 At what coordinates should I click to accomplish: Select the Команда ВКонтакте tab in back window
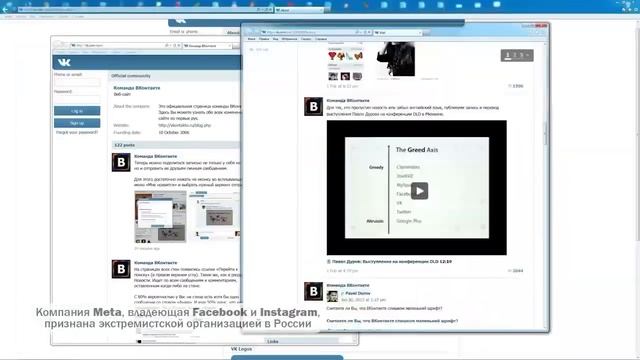(207, 46)
